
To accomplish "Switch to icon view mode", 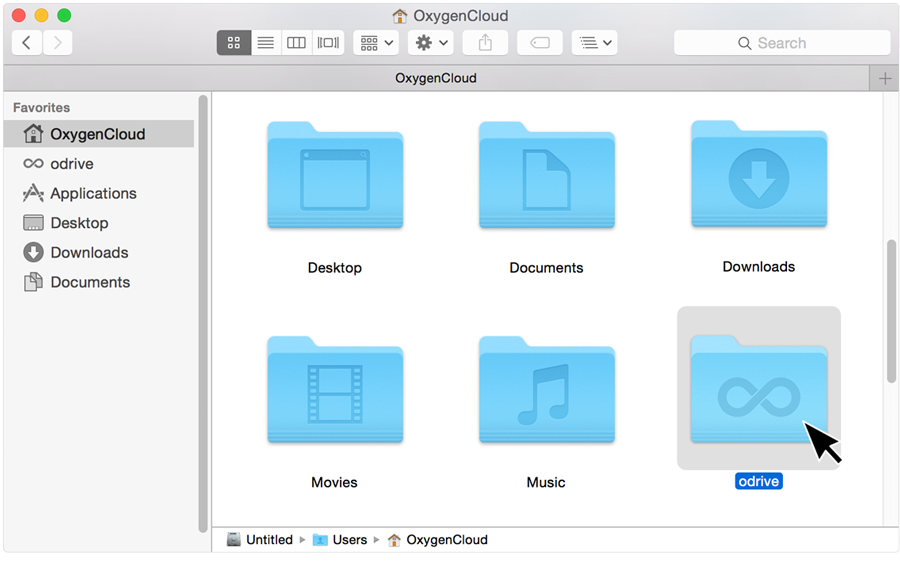I will [x=234, y=42].
